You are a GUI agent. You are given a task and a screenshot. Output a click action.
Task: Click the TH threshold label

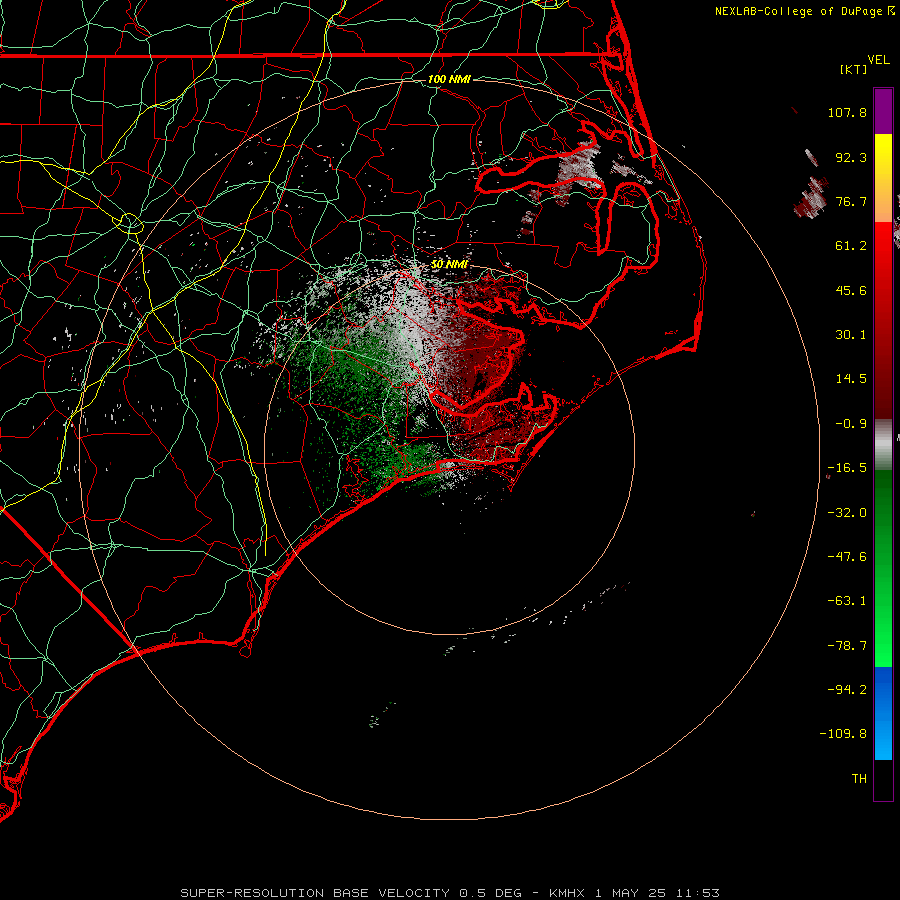coord(859,779)
